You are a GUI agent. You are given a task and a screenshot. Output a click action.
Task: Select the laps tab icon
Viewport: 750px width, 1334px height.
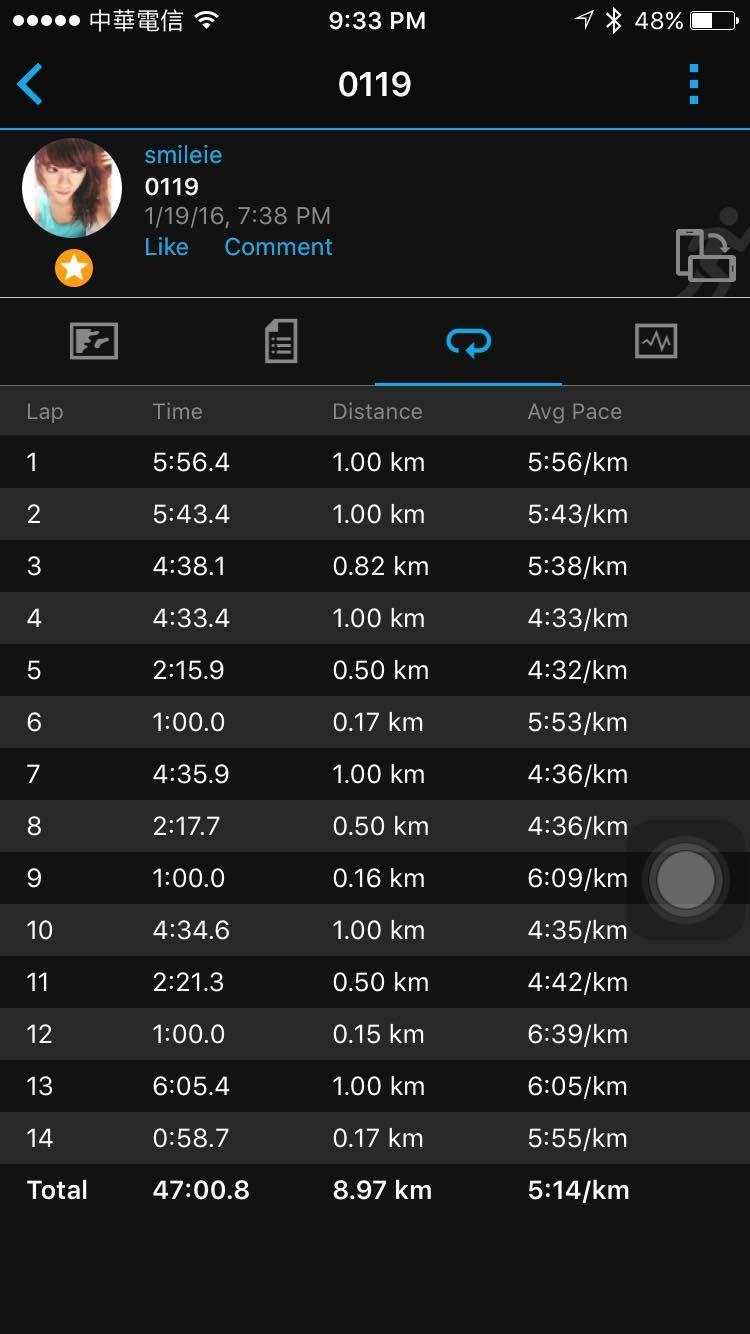(468, 342)
